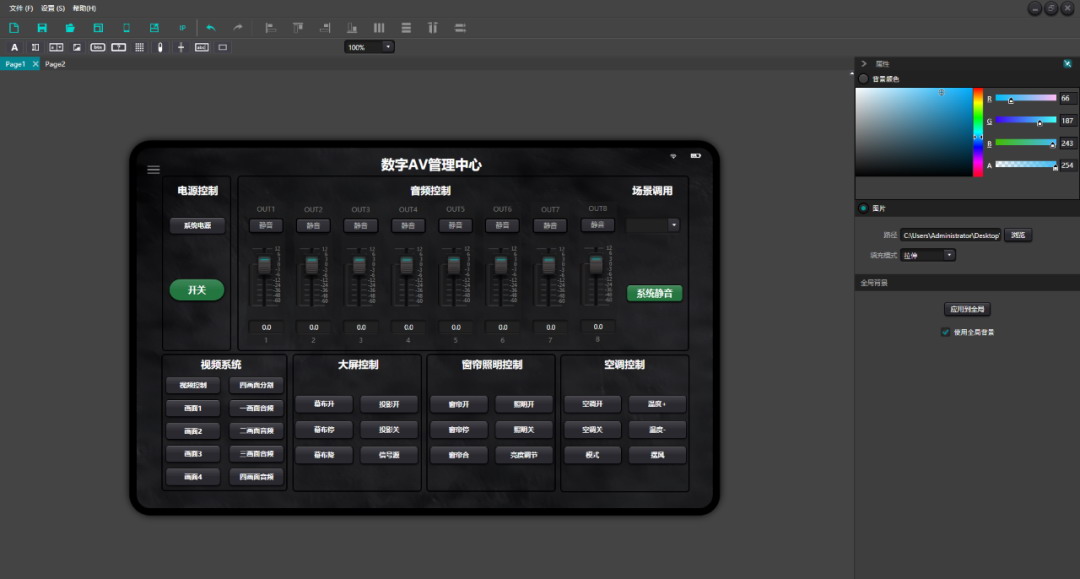Click the save floppy disk icon
Screen dimensions: 1080x579
pos(42,27)
